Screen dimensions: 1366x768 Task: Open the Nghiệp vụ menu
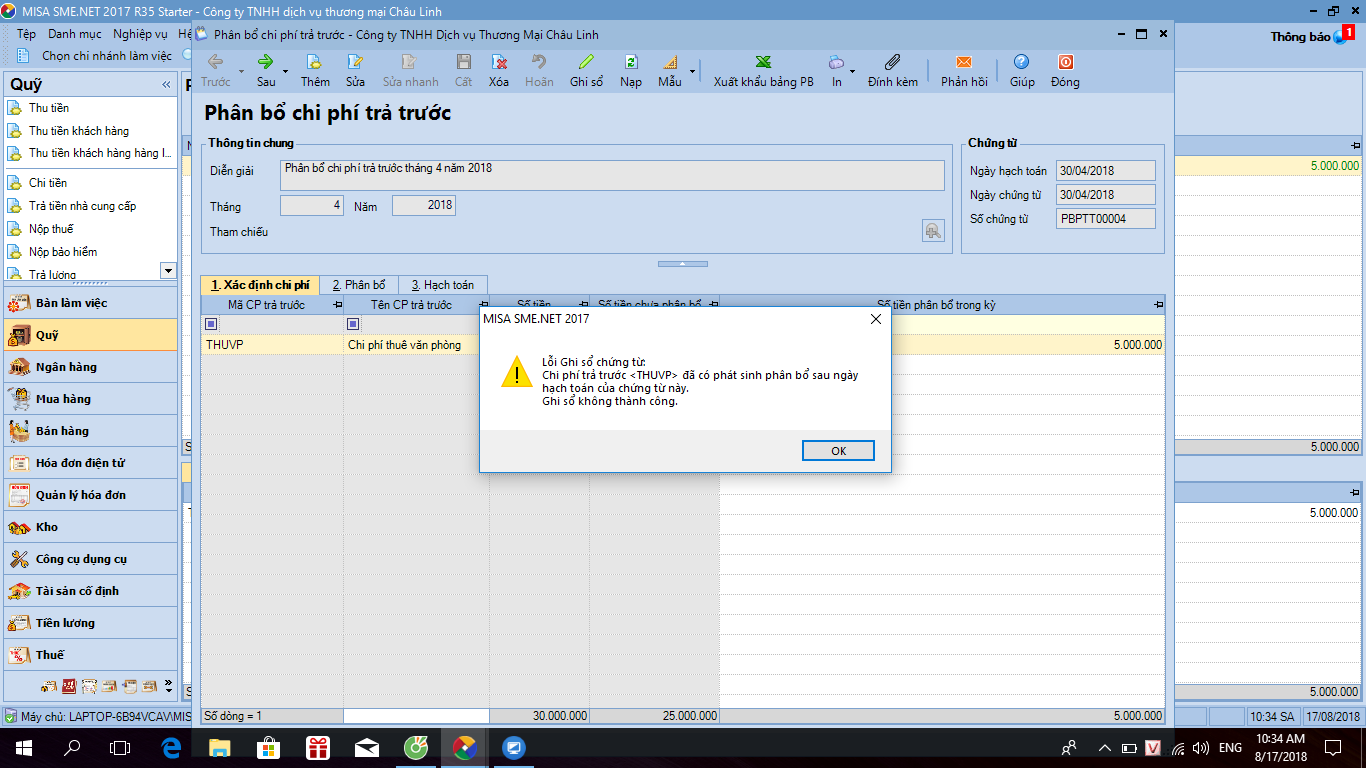click(x=140, y=34)
